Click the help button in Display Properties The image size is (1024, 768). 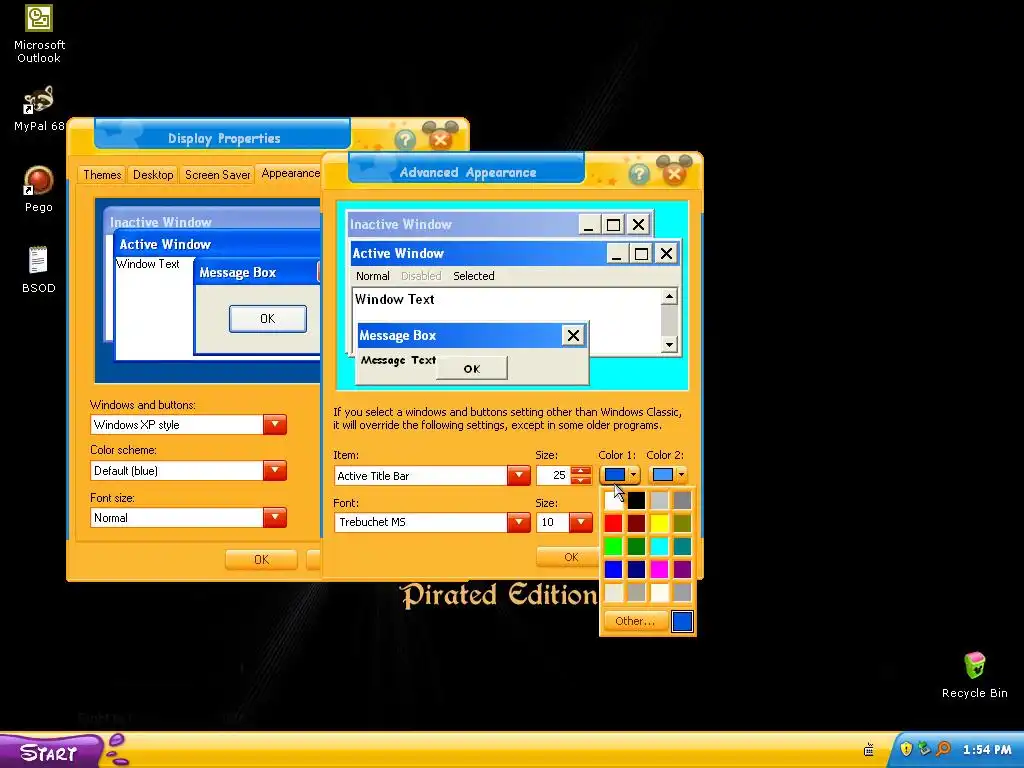(405, 139)
